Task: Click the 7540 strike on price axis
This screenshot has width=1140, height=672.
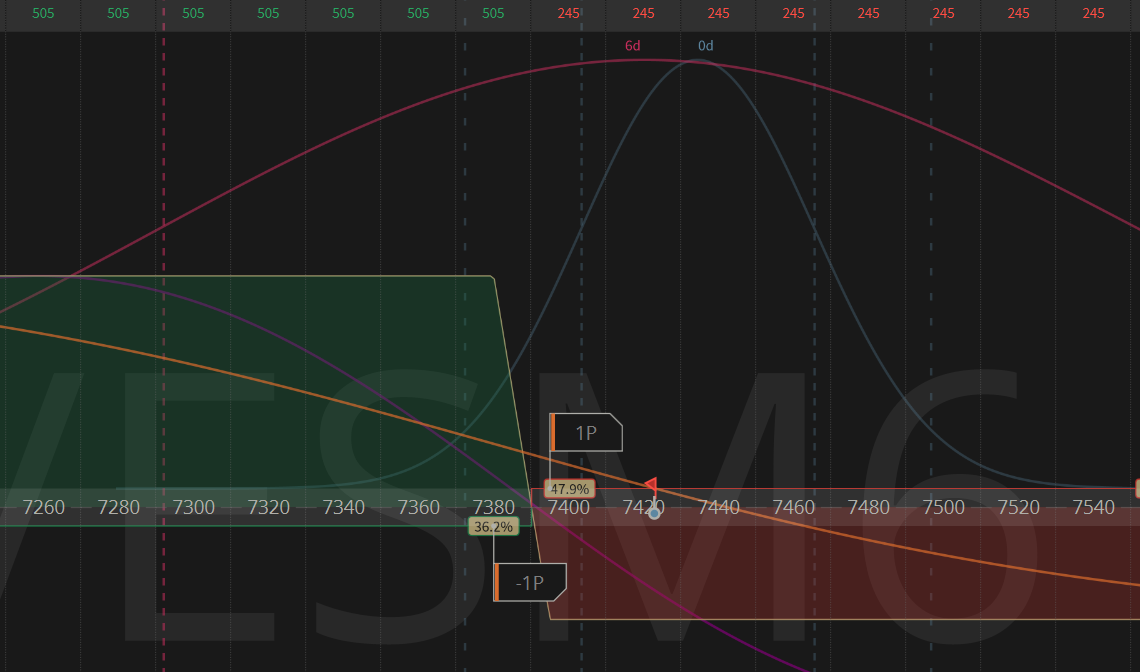Action: (1093, 507)
